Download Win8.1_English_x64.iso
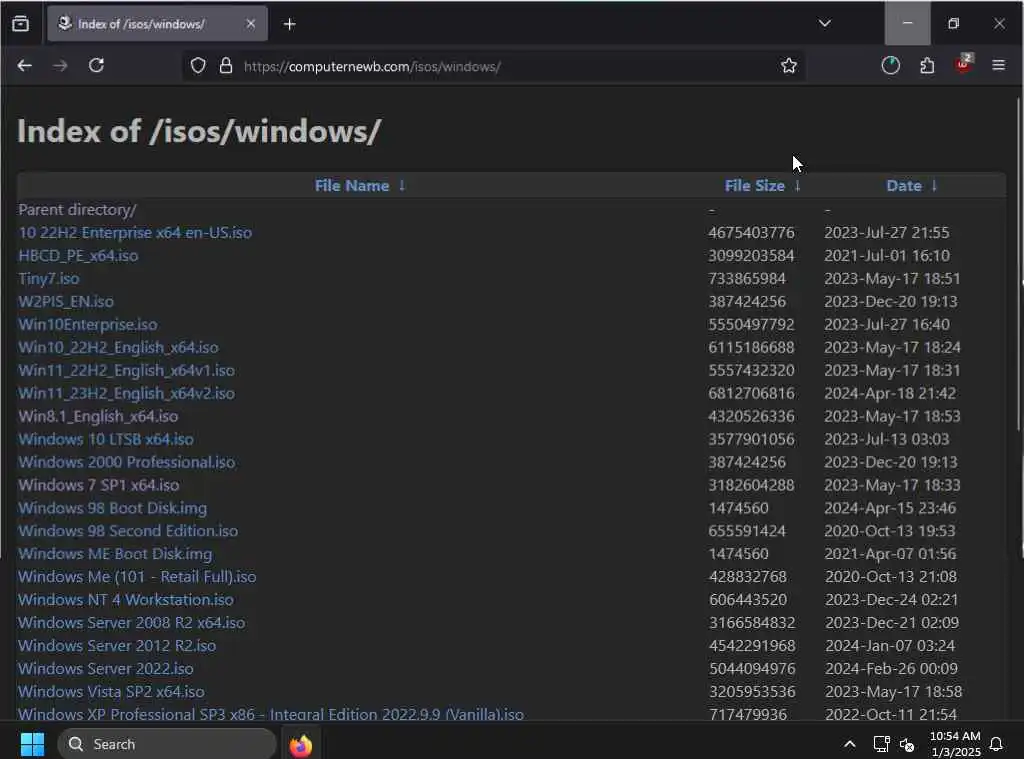The width and height of the screenshot is (1024, 759). pos(98,416)
